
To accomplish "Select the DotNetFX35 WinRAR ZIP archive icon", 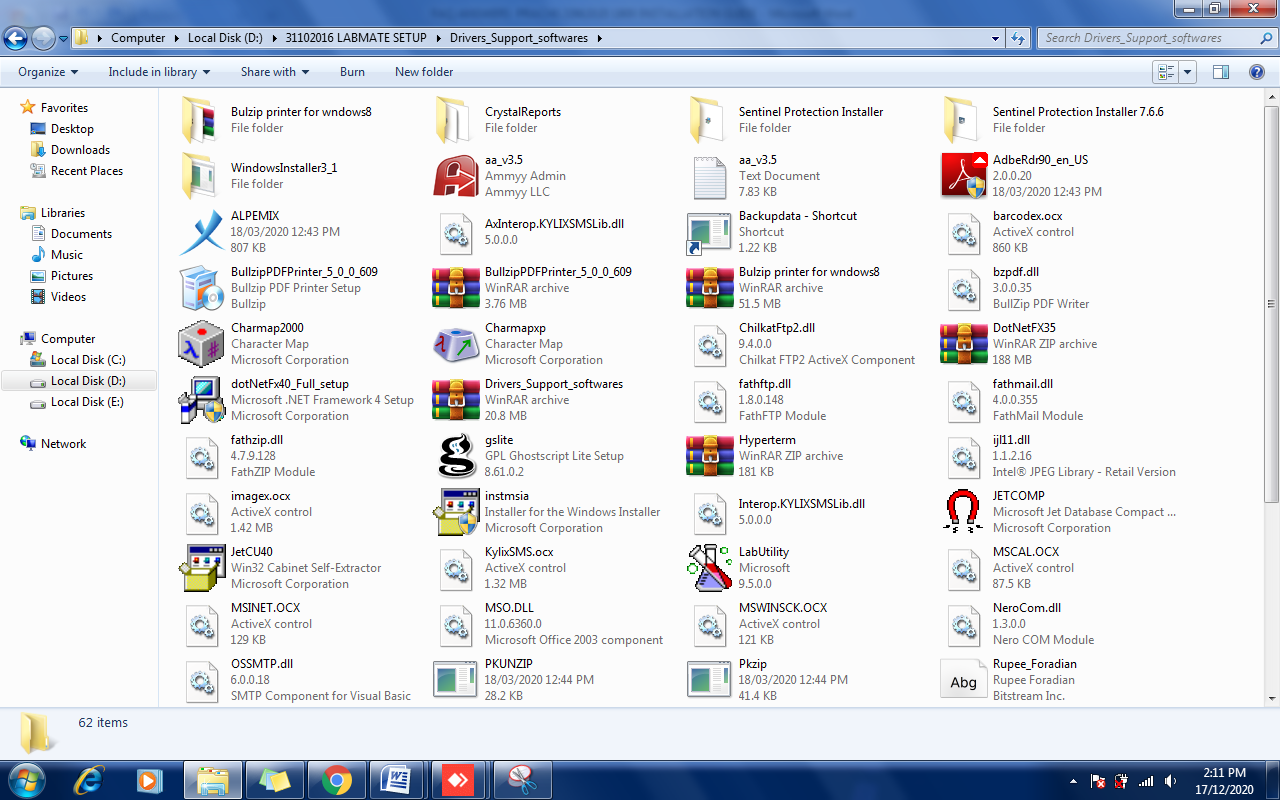I will point(964,344).
